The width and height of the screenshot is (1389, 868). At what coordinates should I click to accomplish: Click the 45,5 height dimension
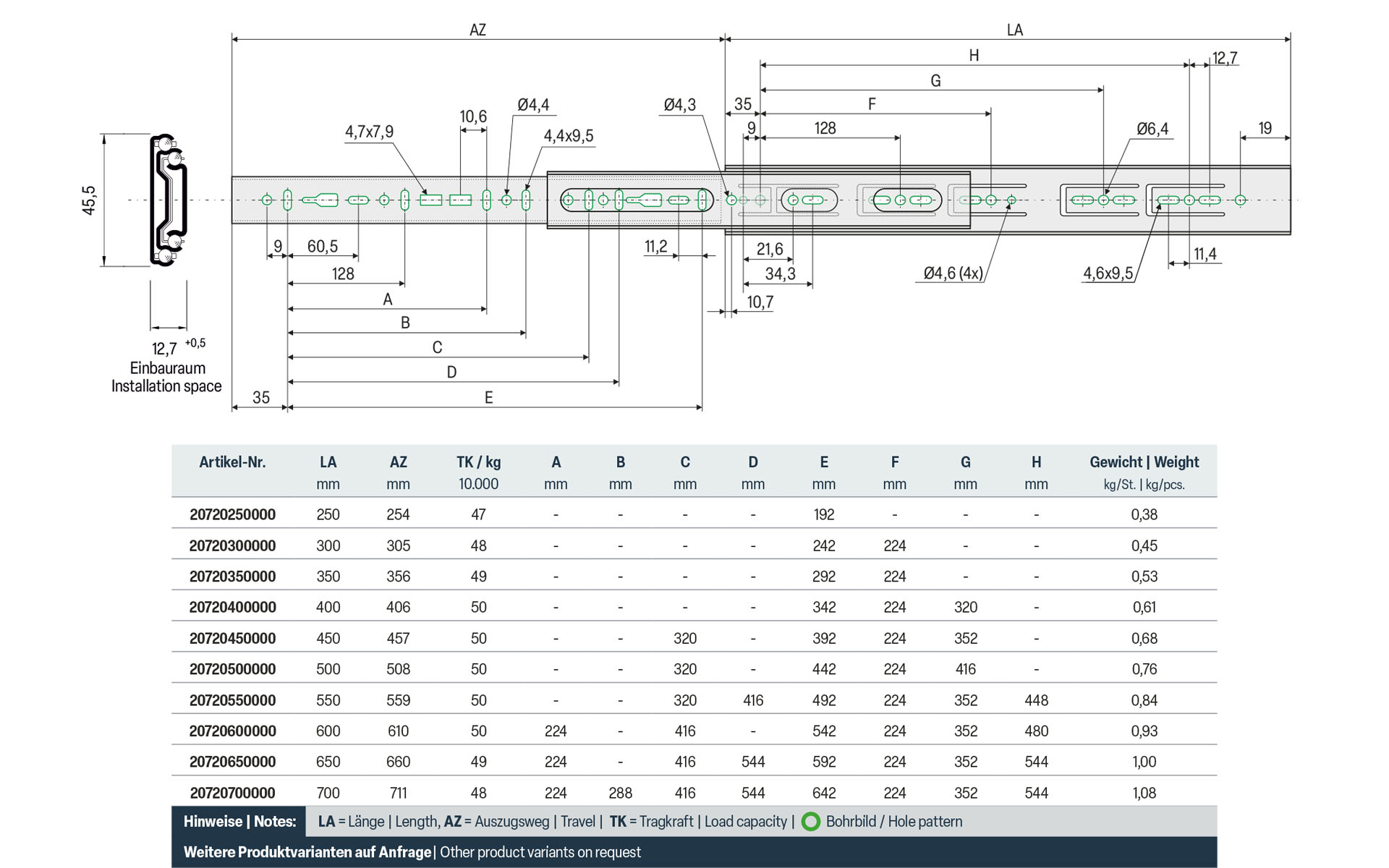click(88, 200)
